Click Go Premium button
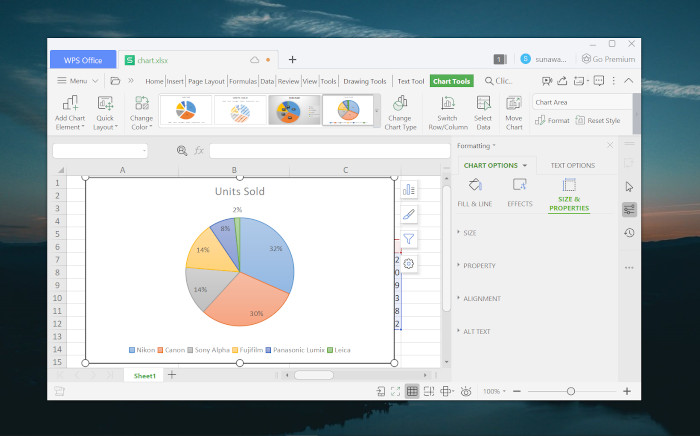 click(x=608, y=59)
